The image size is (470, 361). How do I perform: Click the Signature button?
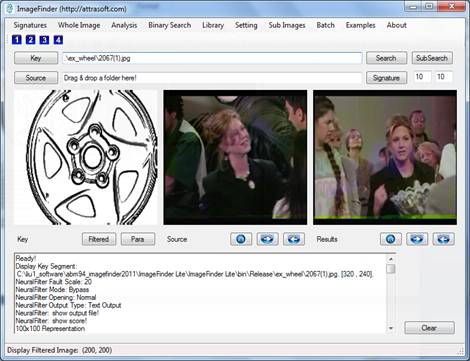coord(386,78)
